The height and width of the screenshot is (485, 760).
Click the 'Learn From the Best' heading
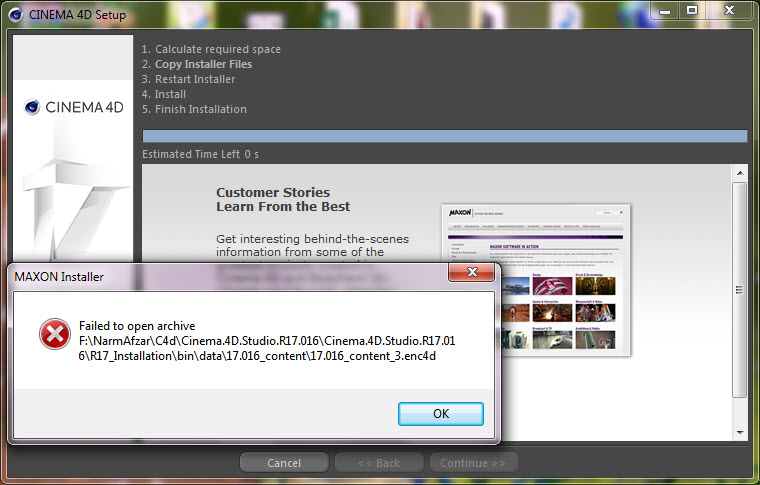(283, 207)
